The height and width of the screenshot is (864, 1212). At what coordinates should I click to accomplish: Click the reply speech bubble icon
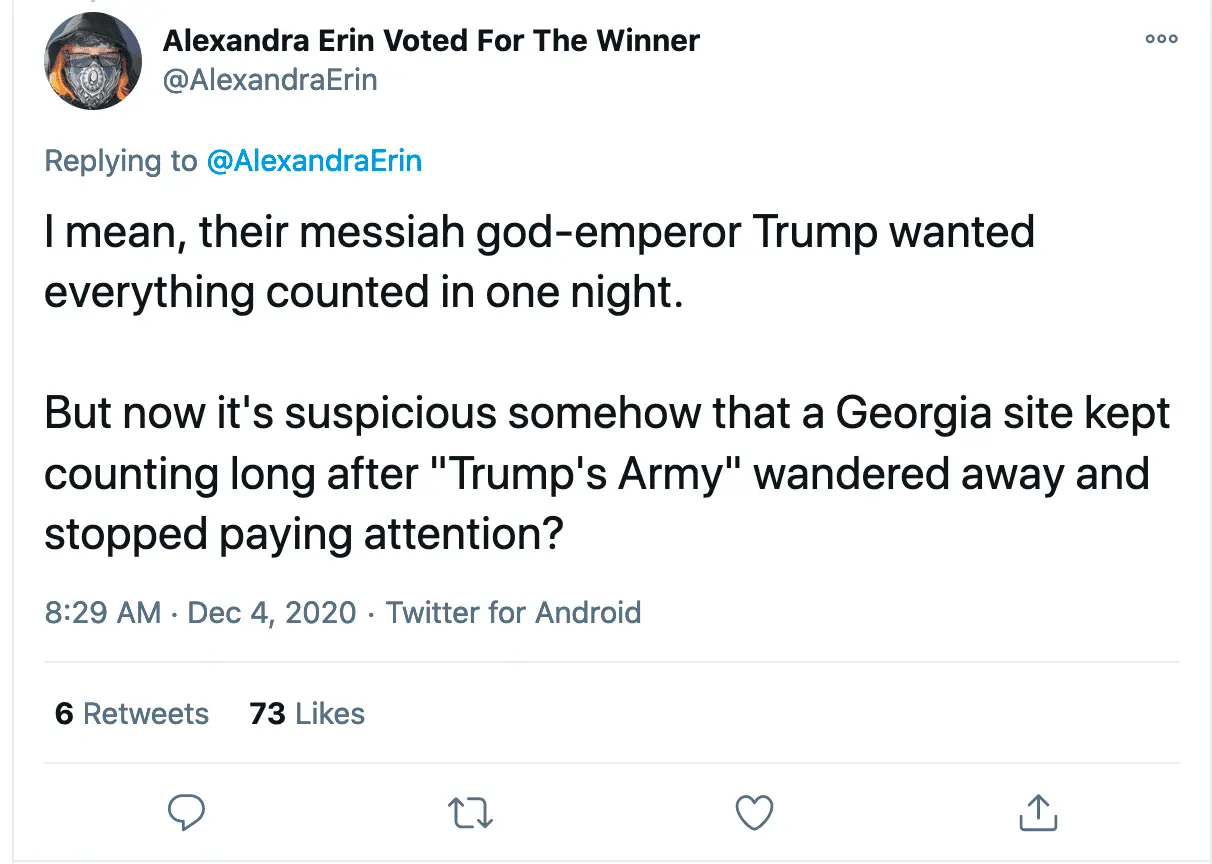[186, 812]
